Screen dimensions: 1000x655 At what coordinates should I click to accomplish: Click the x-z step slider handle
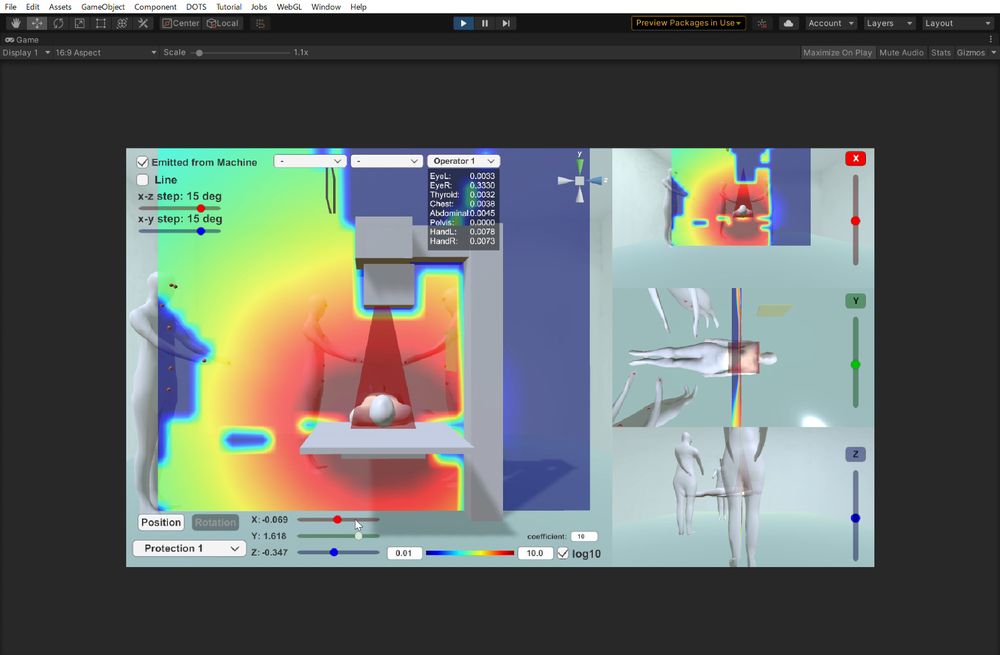(x=201, y=209)
